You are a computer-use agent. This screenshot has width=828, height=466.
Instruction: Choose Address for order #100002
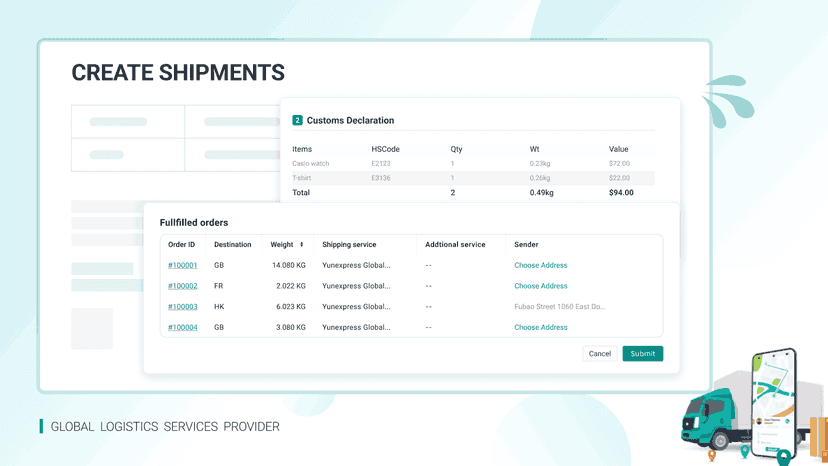tap(540, 286)
